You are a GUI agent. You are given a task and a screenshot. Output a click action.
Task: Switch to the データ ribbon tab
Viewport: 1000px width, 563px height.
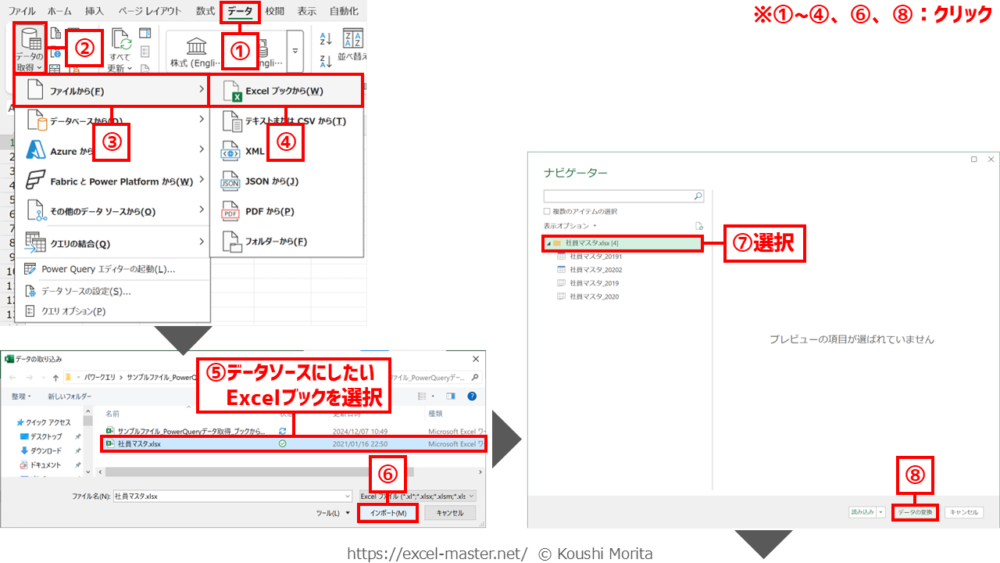click(240, 11)
